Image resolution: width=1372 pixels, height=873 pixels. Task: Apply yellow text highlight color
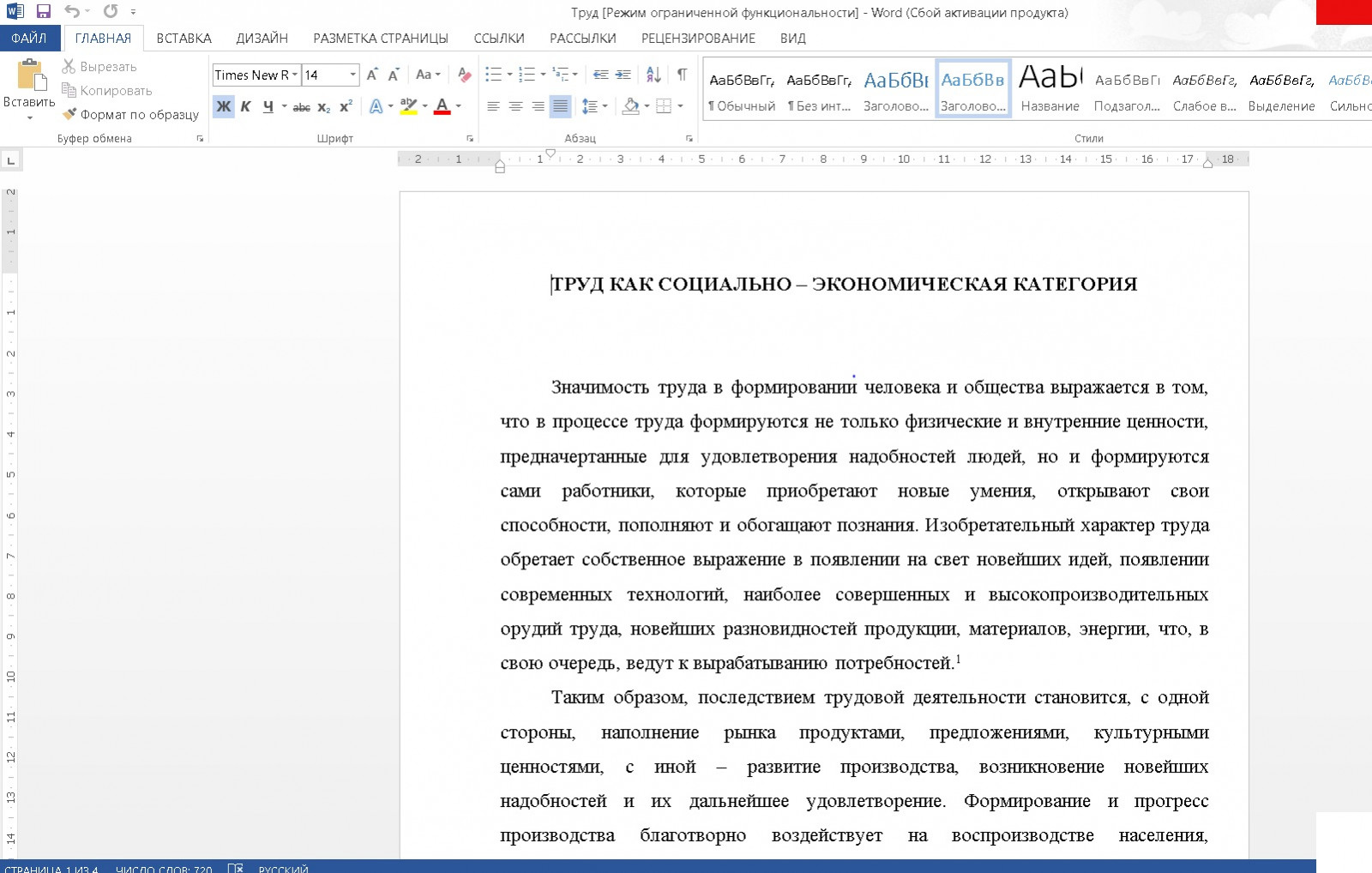[408, 107]
